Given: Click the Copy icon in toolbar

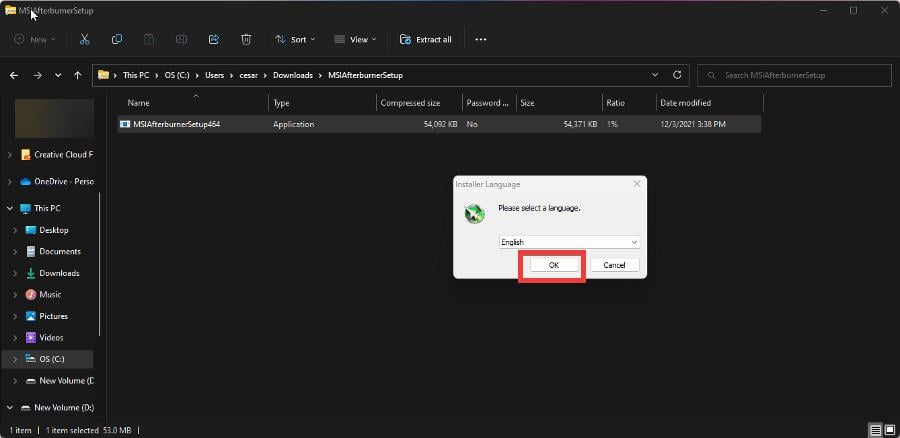Looking at the screenshot, I should [x=117, y=39].
